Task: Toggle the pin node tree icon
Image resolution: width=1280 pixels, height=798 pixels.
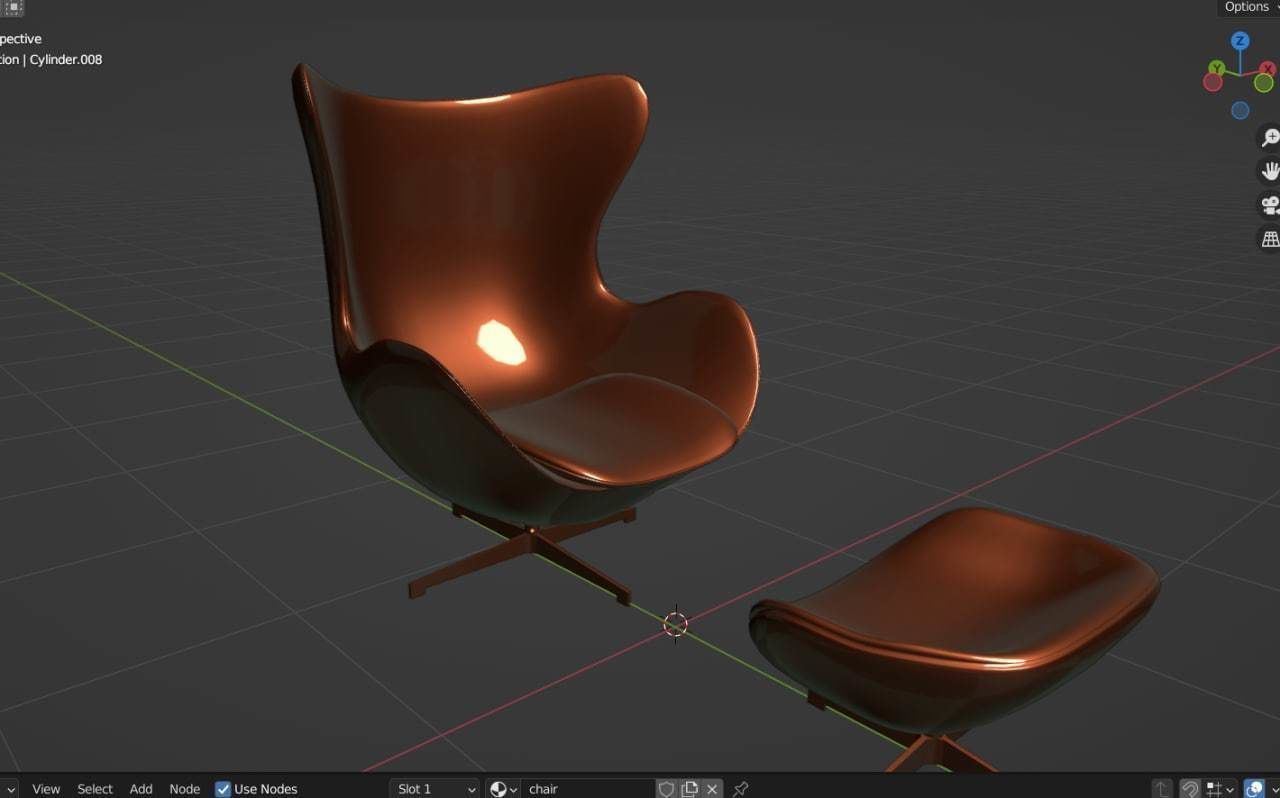Action: point(741,789)
